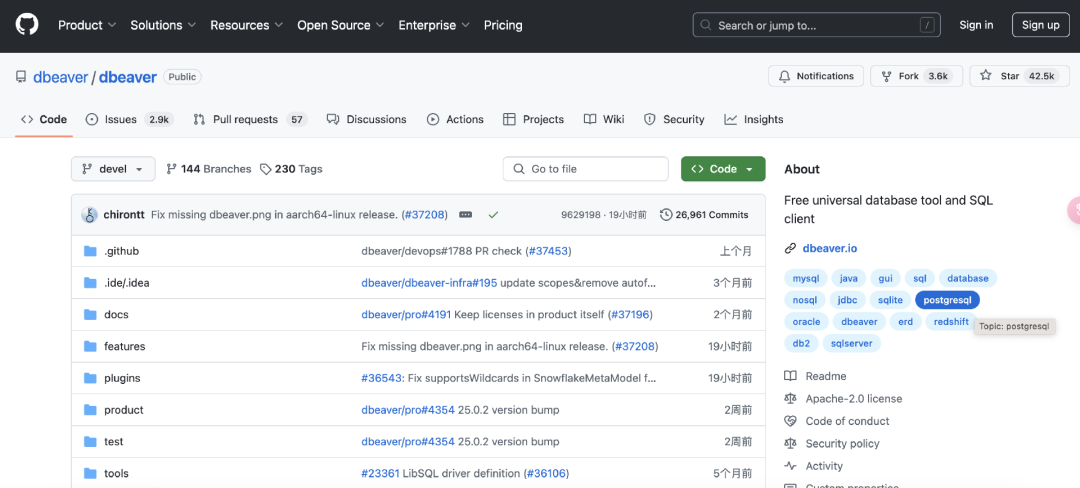Select the postgresql topic tag
This screenshot has width=1080, height=488.
coord(947,300)
